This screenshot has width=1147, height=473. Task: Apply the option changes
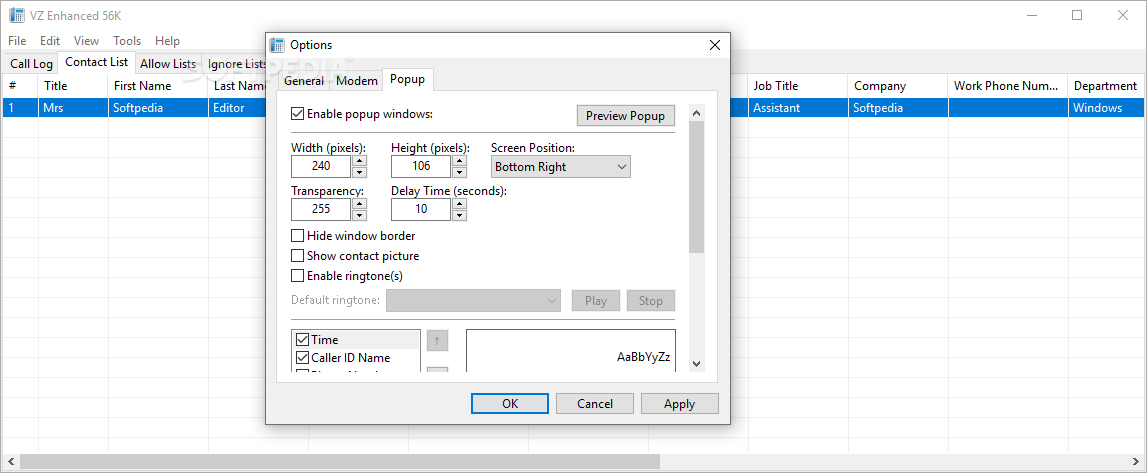click(680, 404)
